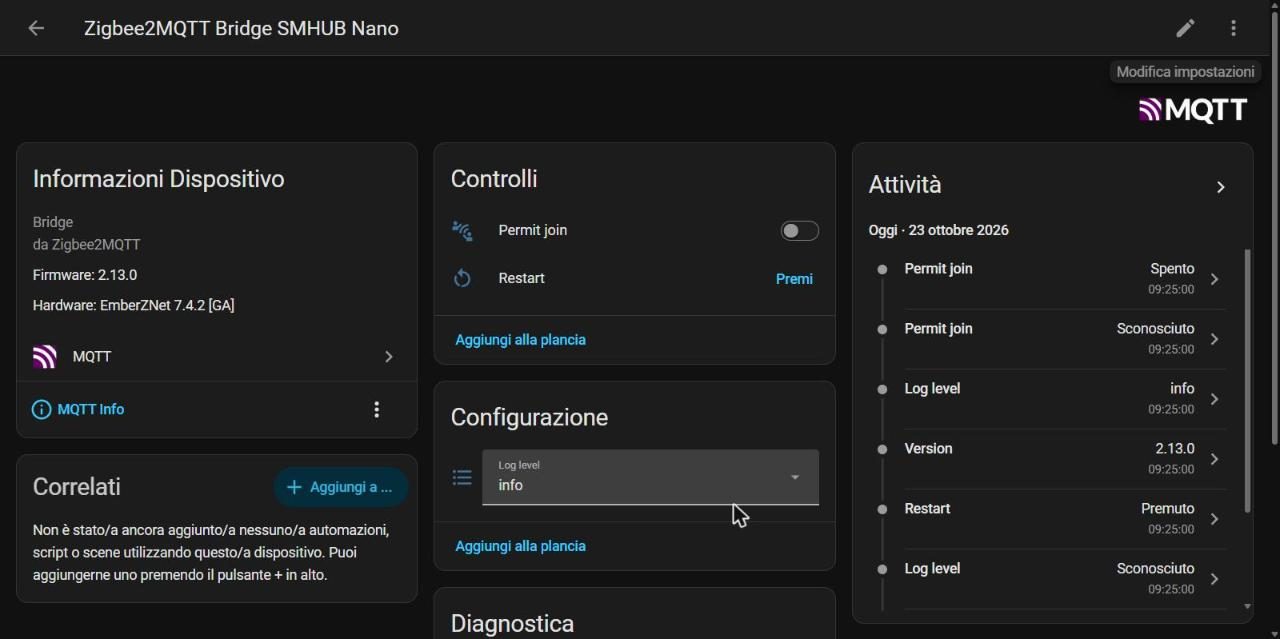Toggle the Permit join switch
This screenshot has height=639, width=1280.
(799, 231)
